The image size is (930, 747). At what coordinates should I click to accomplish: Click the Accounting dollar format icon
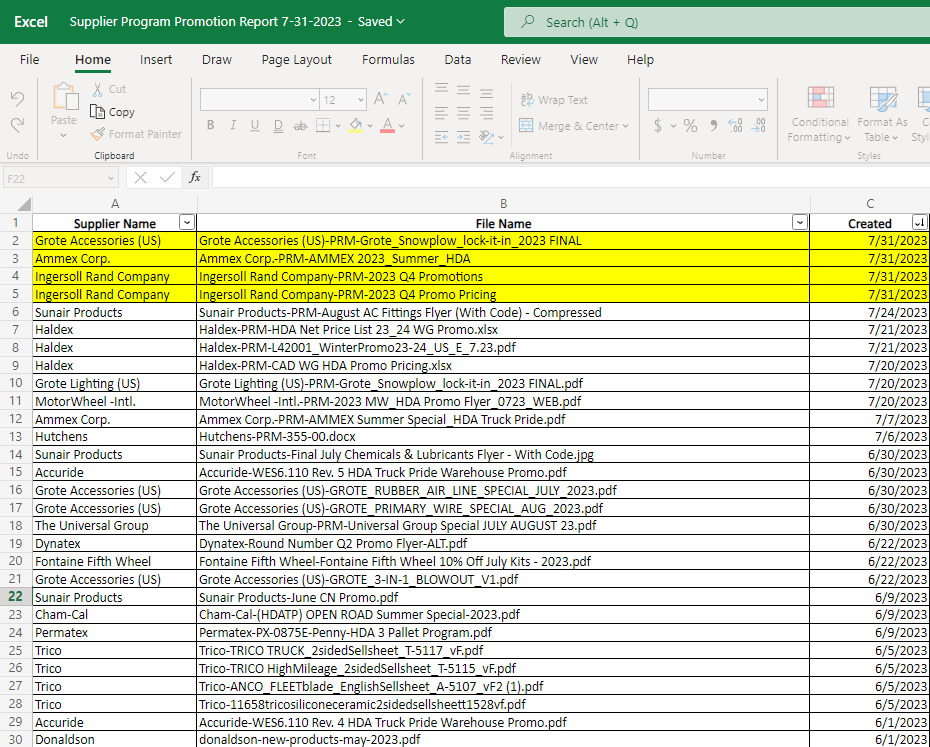tap(657, 126)
